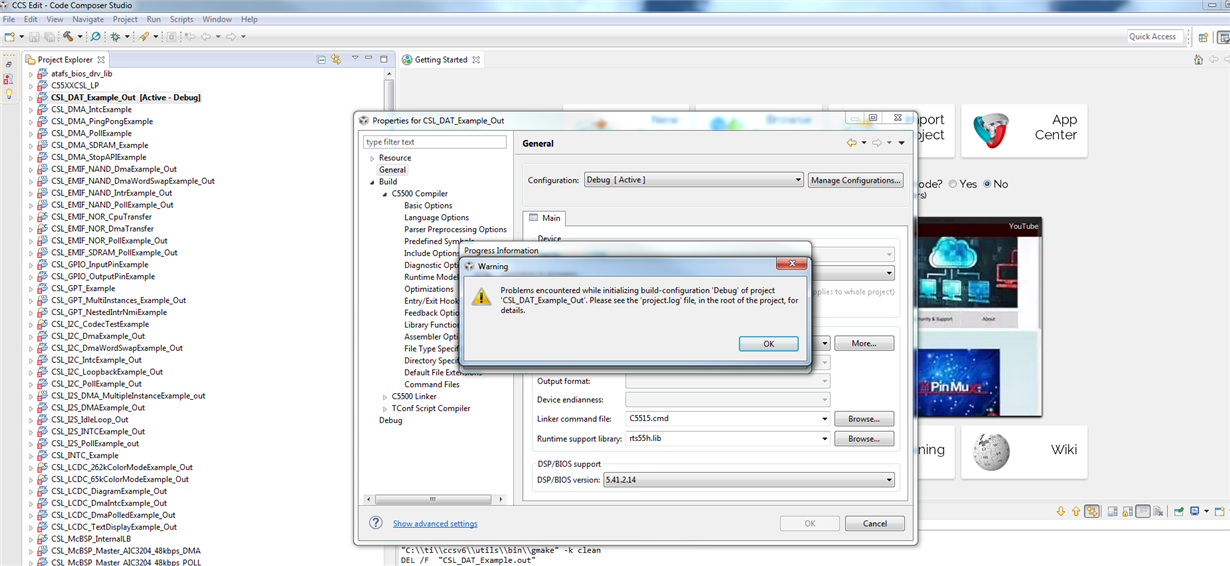Open the Project menu

coord(125,19)
